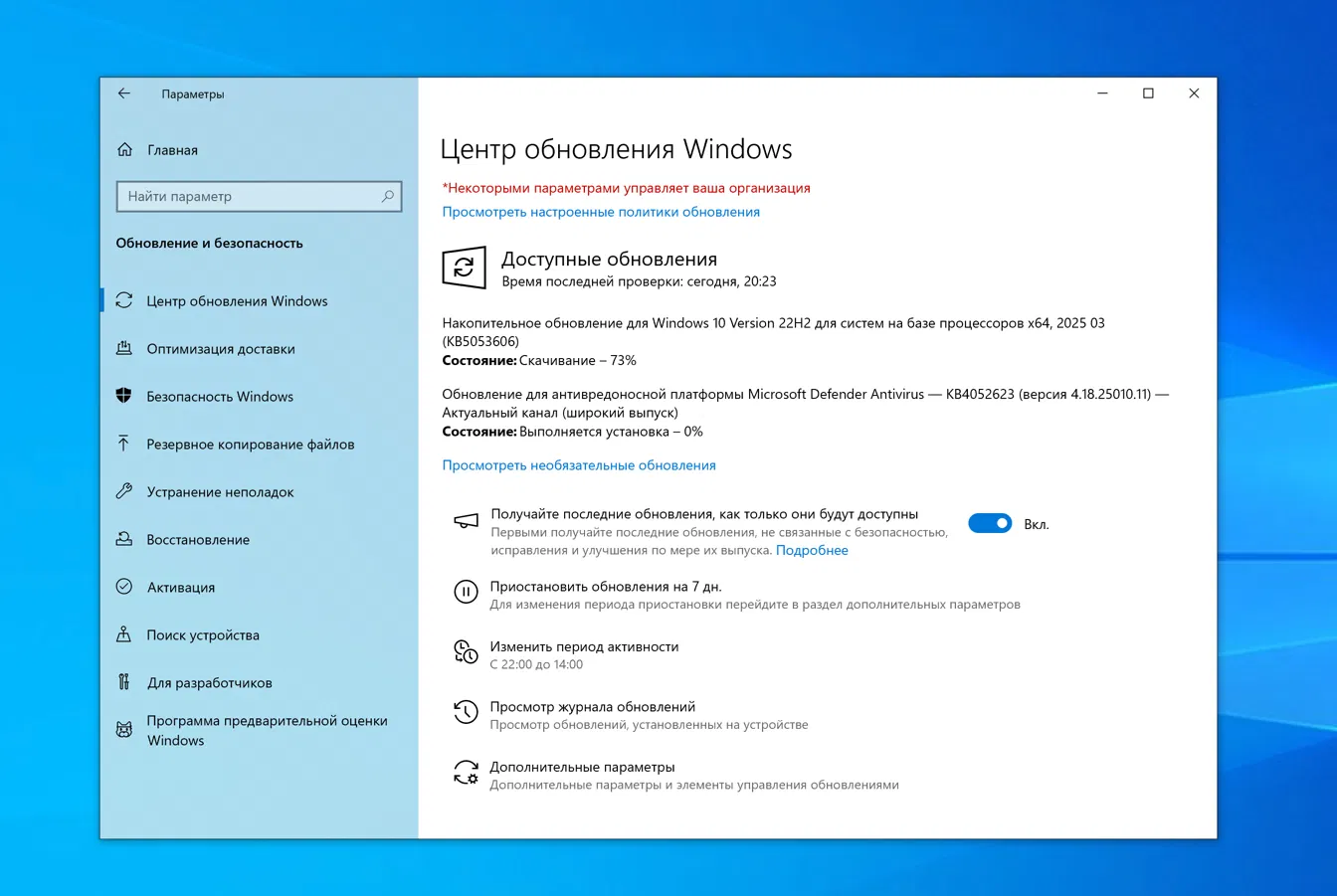Turn off the latest updates toggle
Image resolution: width=1337 pixels, height=896 pixels.
[990, 523]
